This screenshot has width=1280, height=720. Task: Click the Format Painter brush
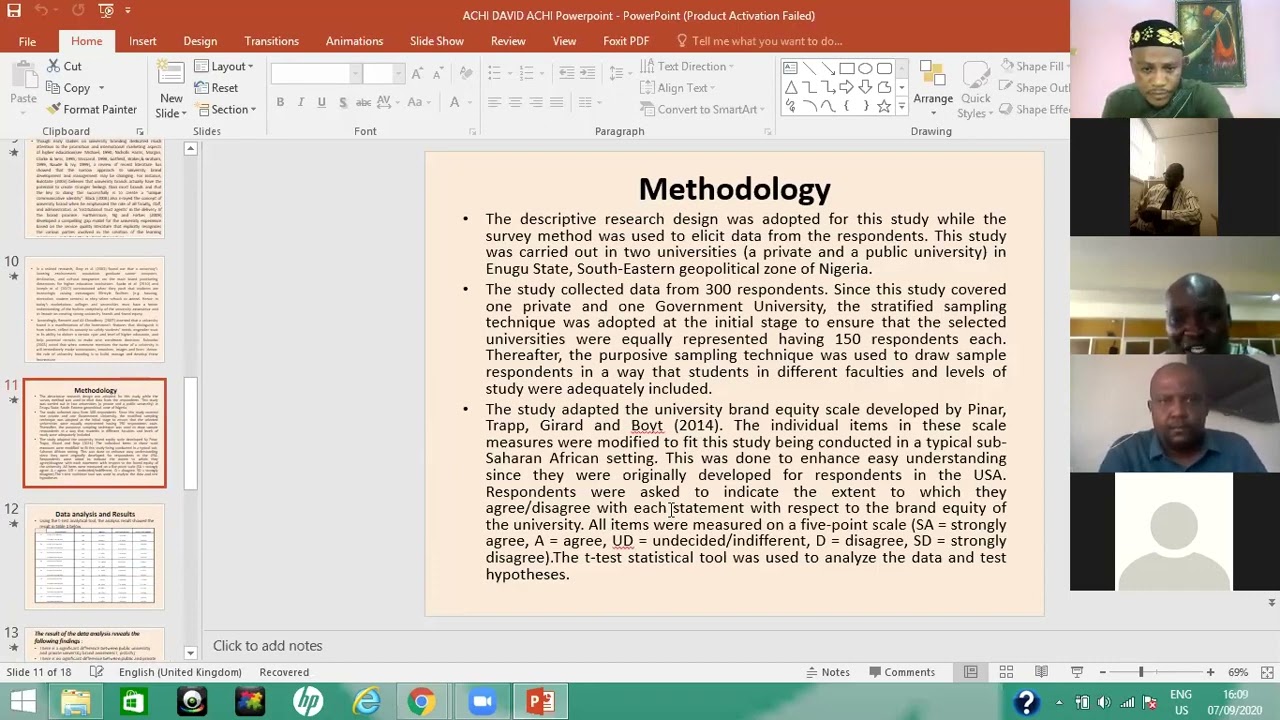pyautogui.click(x=91, y=110)
